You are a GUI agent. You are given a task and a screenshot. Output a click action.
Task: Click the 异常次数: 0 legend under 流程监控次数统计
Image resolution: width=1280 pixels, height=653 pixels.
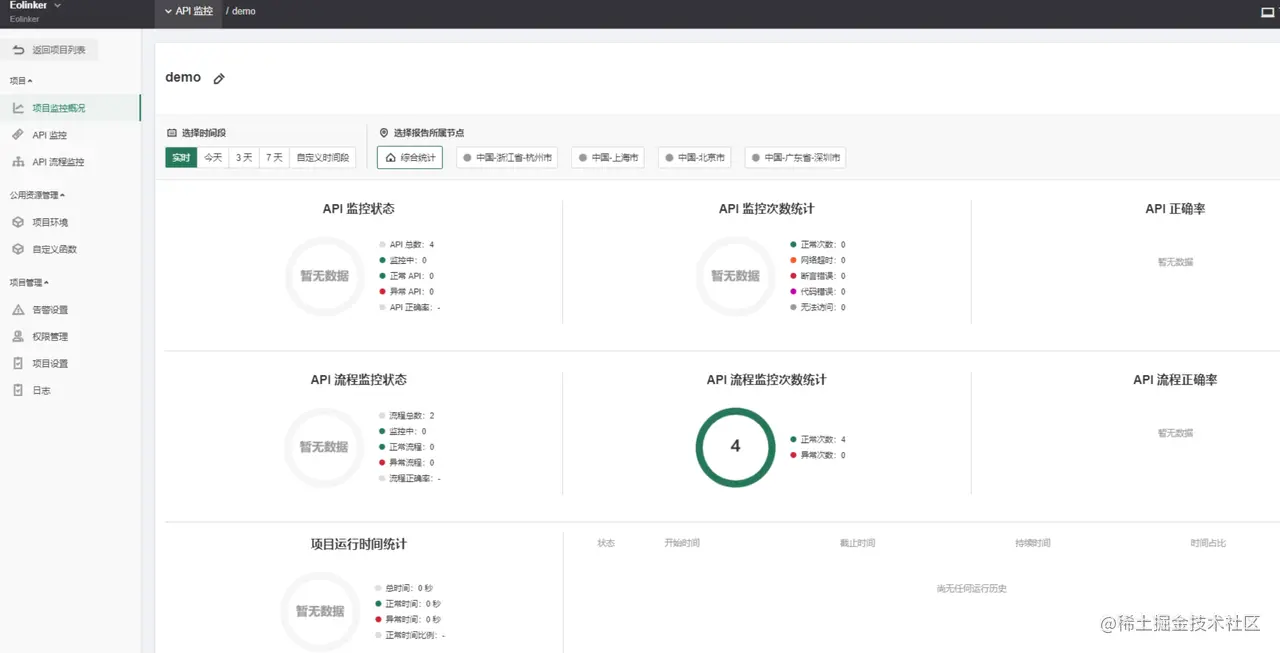click(x=818, y=455)
